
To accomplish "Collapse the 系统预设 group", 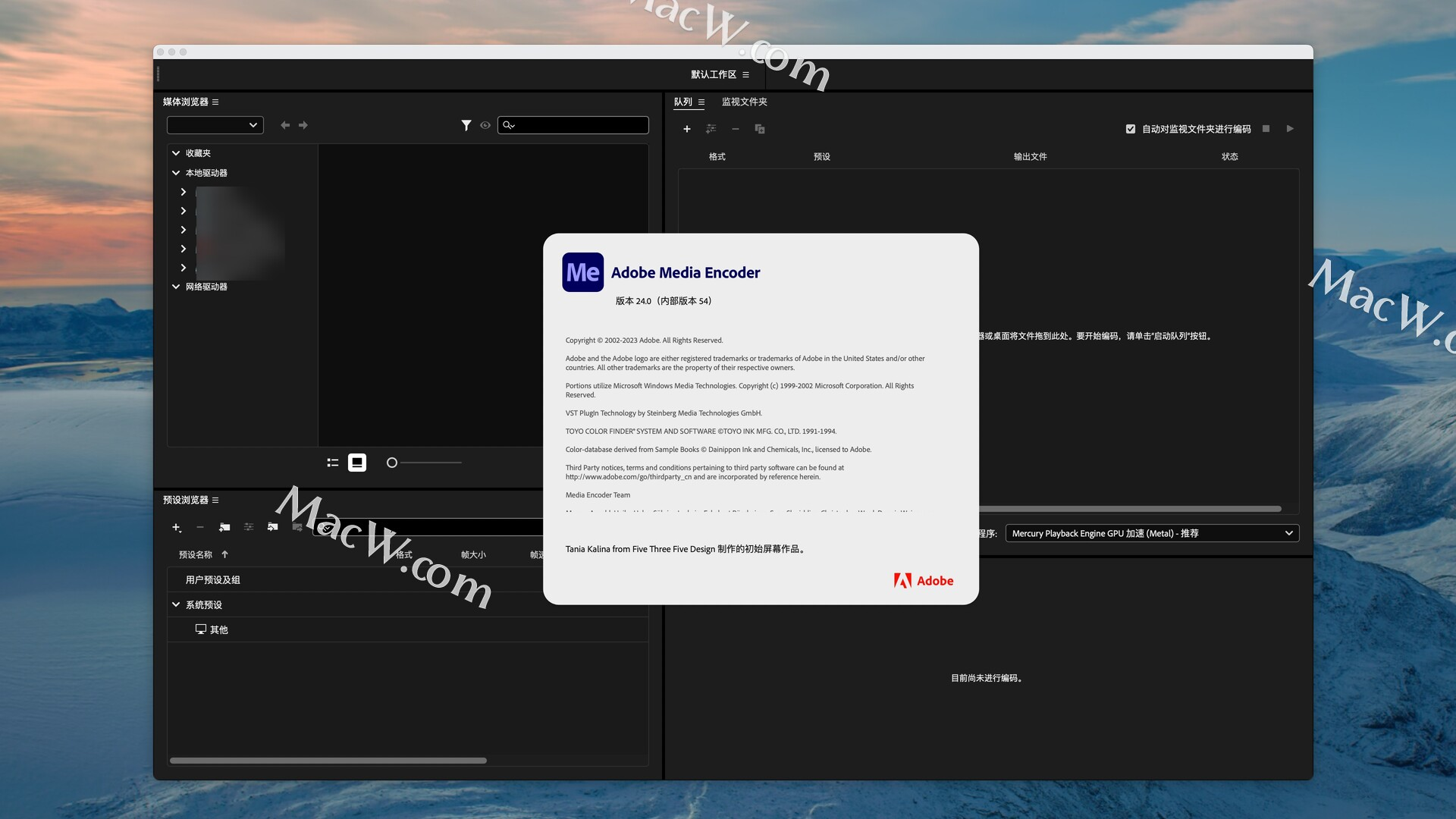I will pos(176,604).
